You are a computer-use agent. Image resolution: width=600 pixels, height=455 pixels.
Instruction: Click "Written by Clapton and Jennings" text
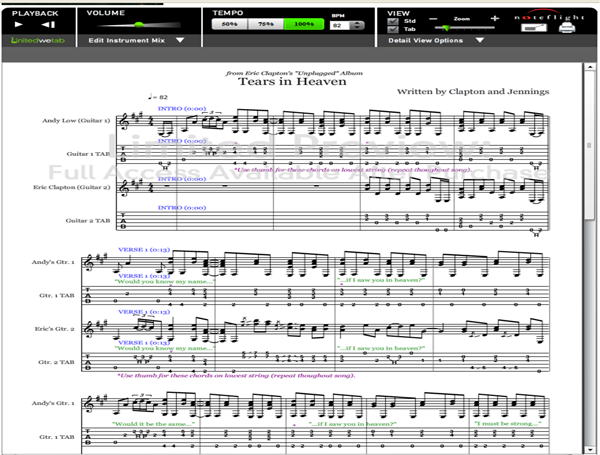(473, 91)
